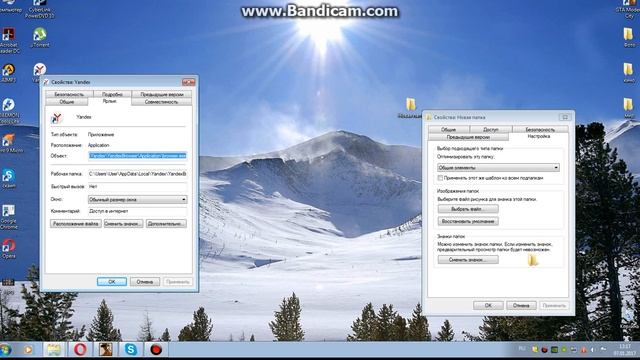This screenshot has height=360, width=640.
Task: Click the RU language indicator in the tray
Action: (522, 349)
